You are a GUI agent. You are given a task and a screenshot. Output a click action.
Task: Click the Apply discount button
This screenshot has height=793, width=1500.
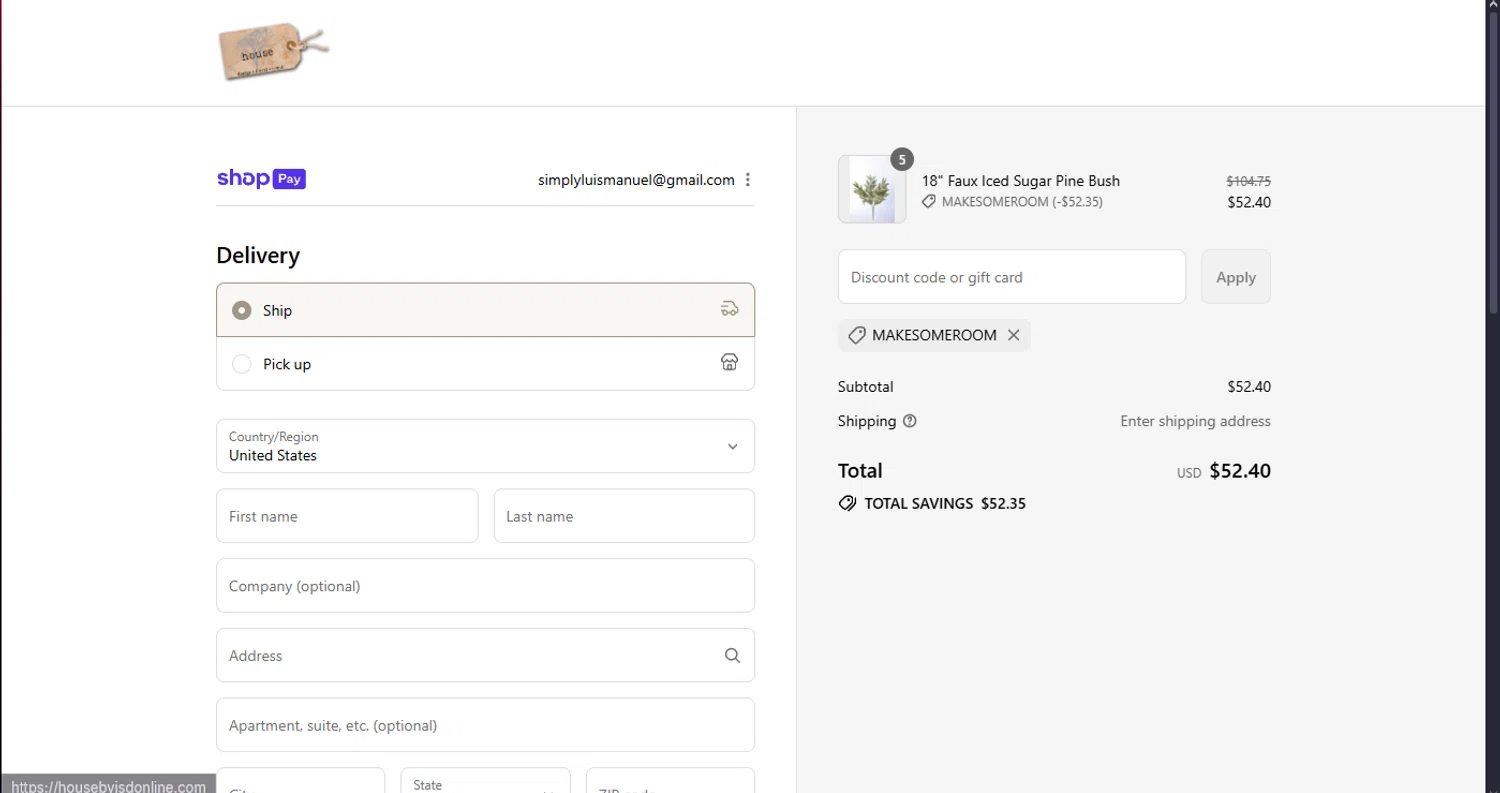tap(1235, 277)
